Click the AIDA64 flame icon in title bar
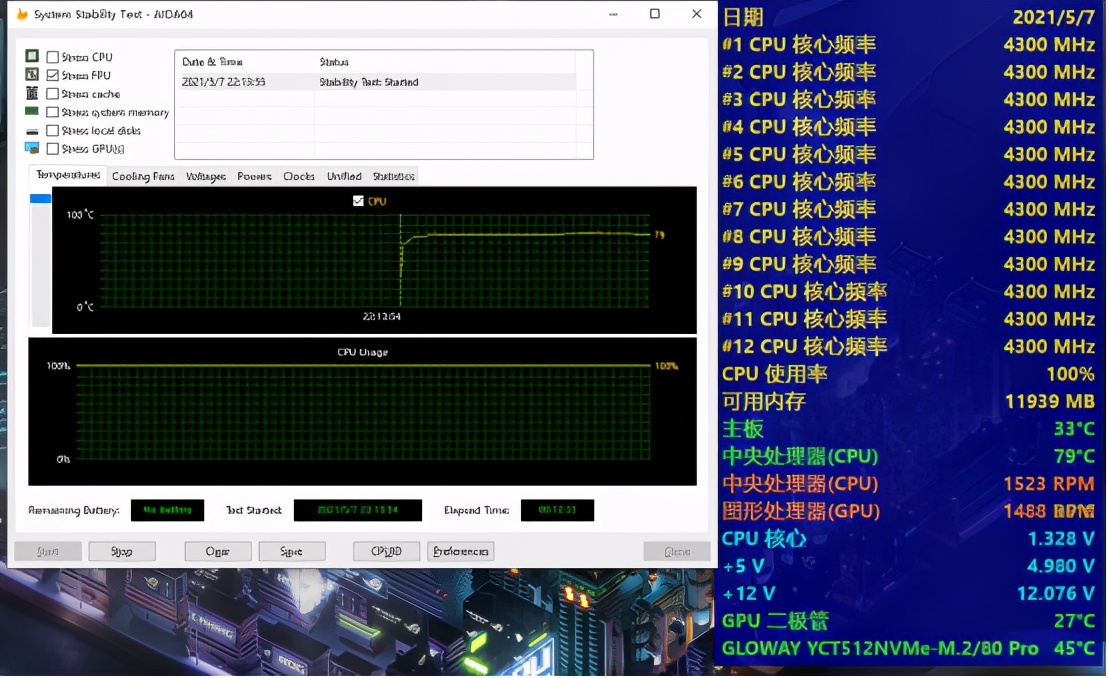Image resolution: width=1108 pixels, height=678 pixels. (23, 13)
